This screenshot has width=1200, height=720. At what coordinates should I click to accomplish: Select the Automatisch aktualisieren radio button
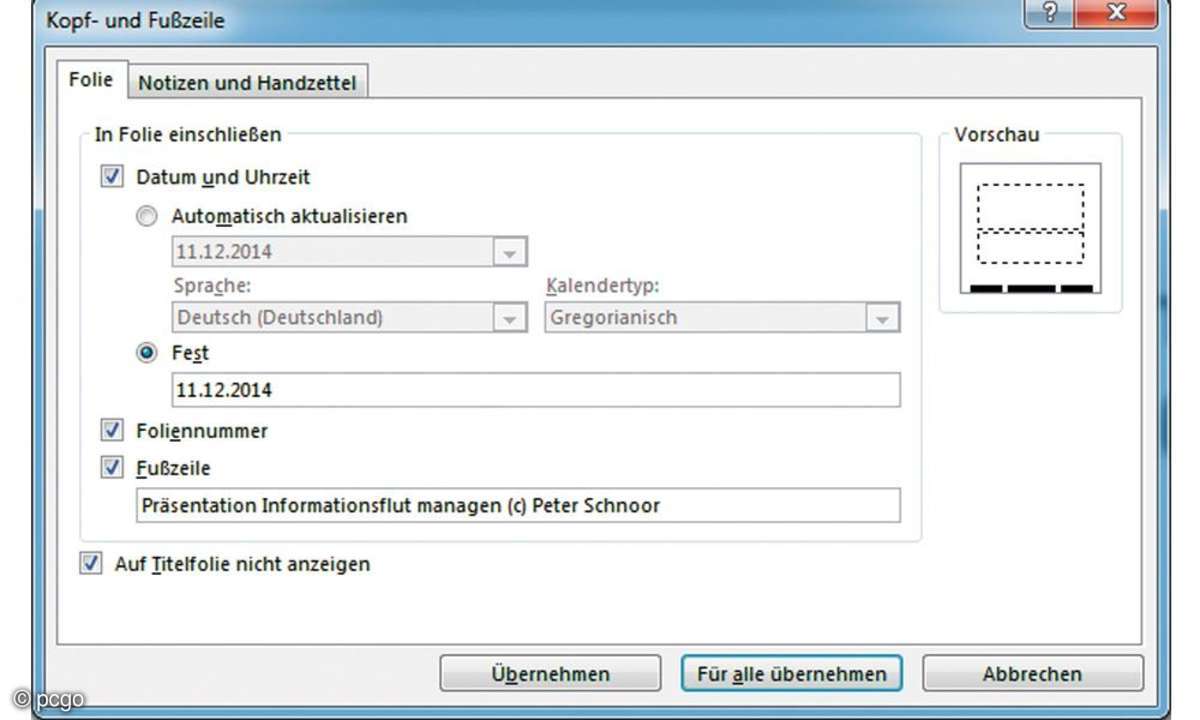click(147, 215)
